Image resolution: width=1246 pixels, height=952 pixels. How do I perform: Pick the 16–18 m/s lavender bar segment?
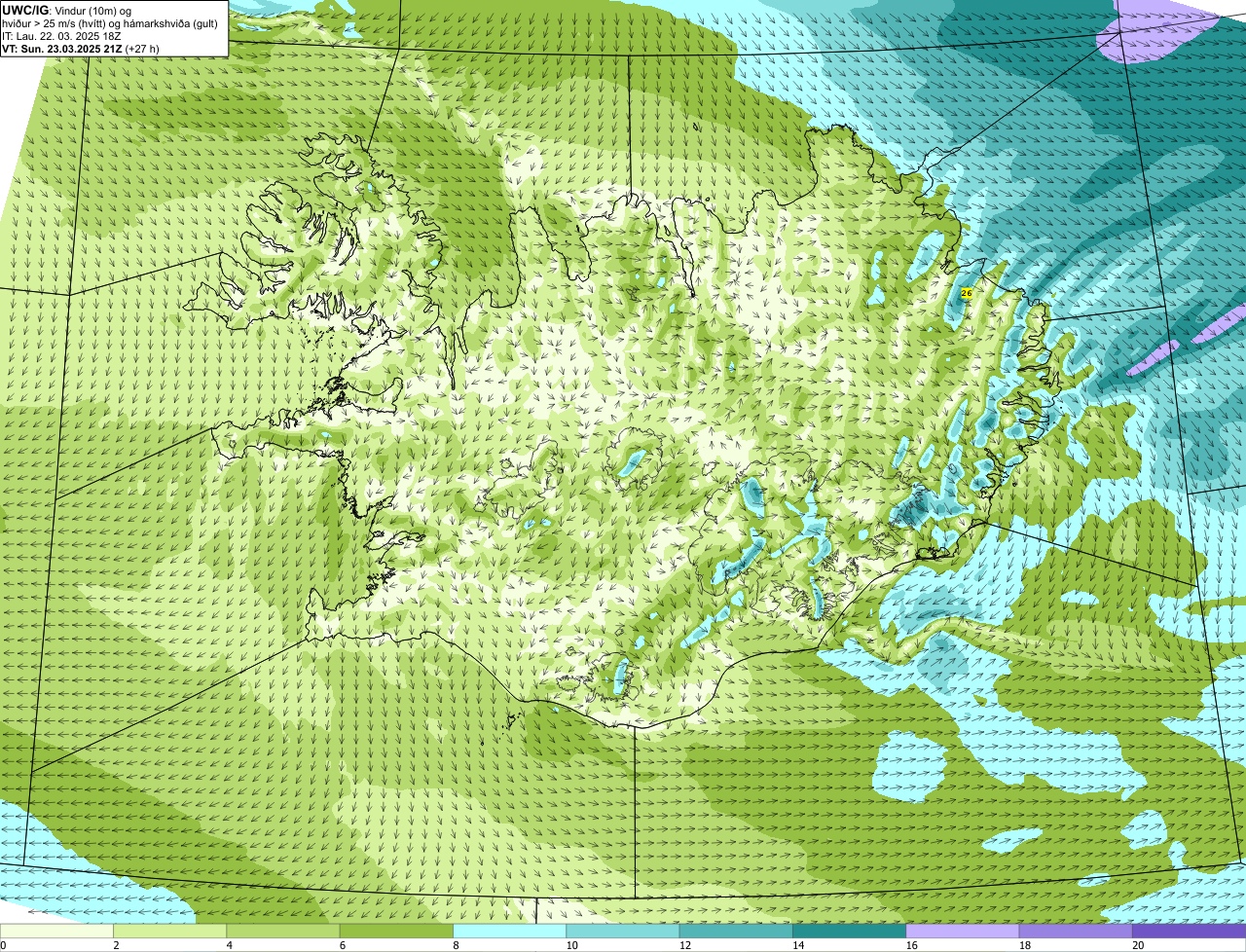(963, 932)
